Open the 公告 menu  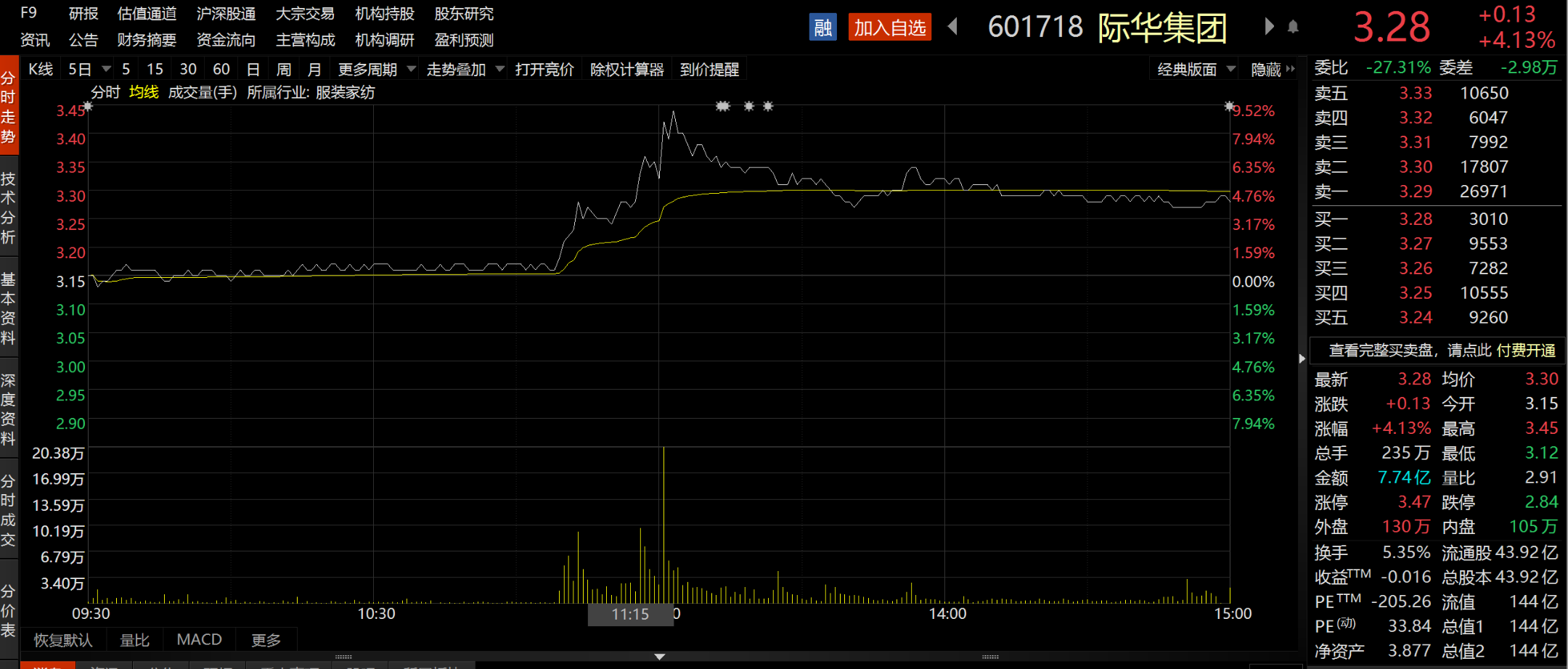(83, 40)
